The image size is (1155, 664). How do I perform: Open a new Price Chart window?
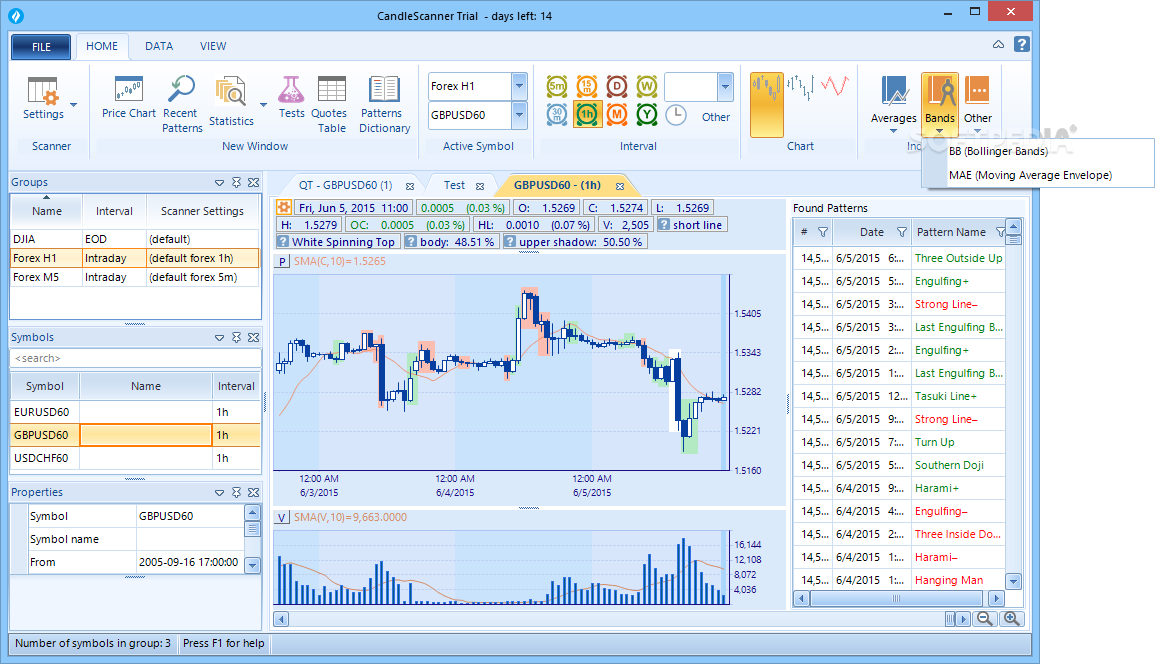click(x=128, y=98)
